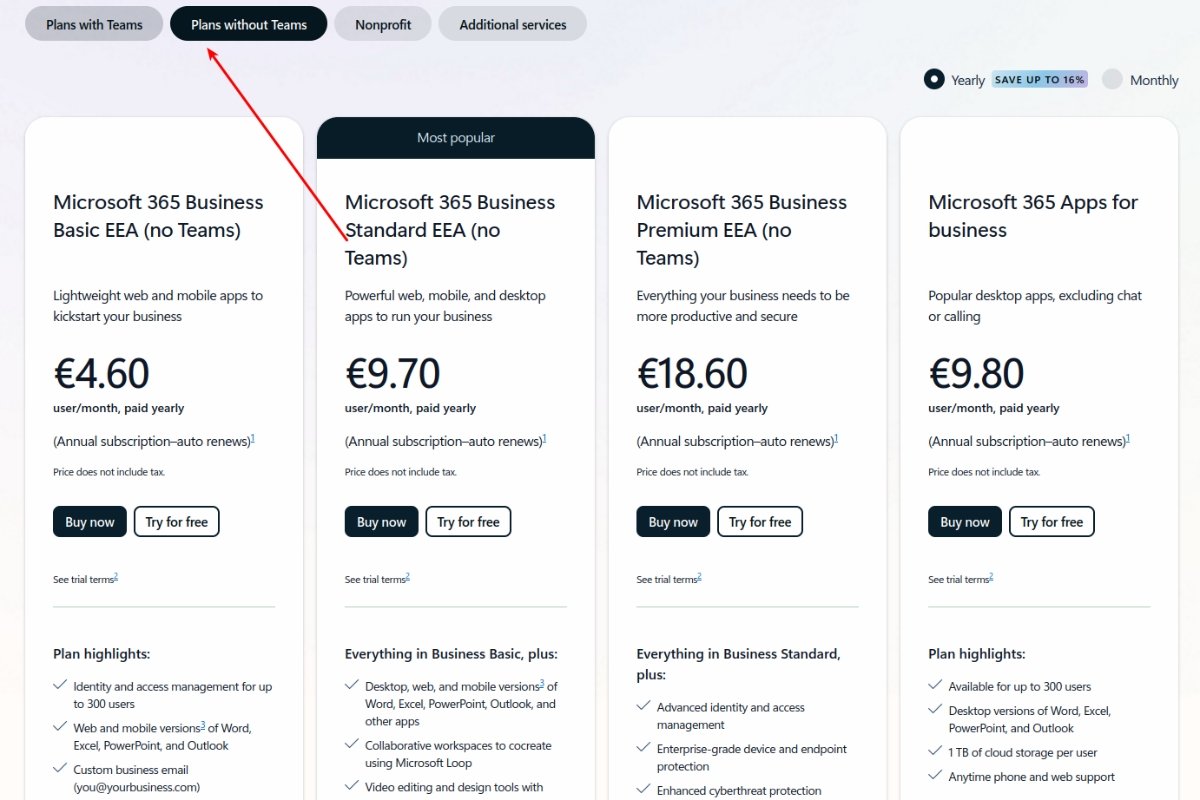Open trial terms under Business Basic plan
The image size is (1200, 800).
pyautogui.click(x=85, y=578)
